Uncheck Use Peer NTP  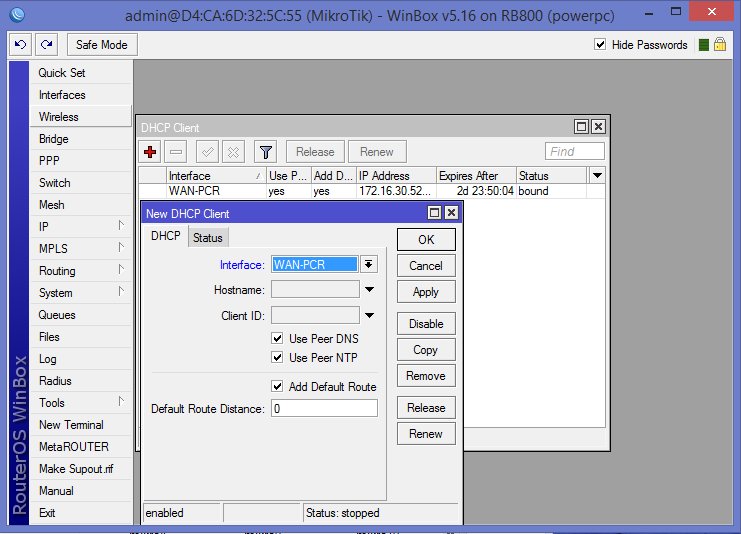tap(277, 357)
